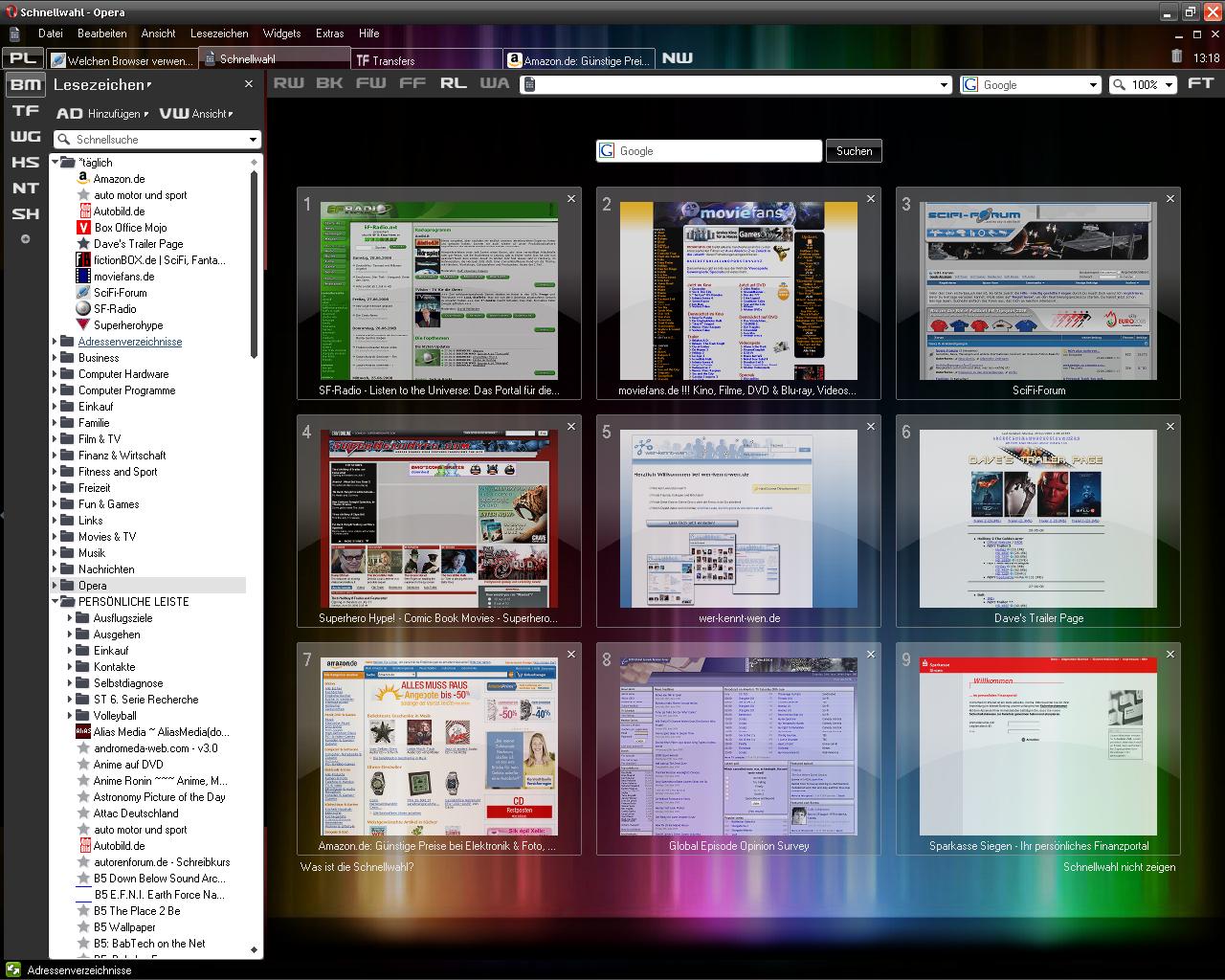This screenshot has width=1225, height=980.
Task: Click the RL reload toolbar icon
Action: point(453,83)
